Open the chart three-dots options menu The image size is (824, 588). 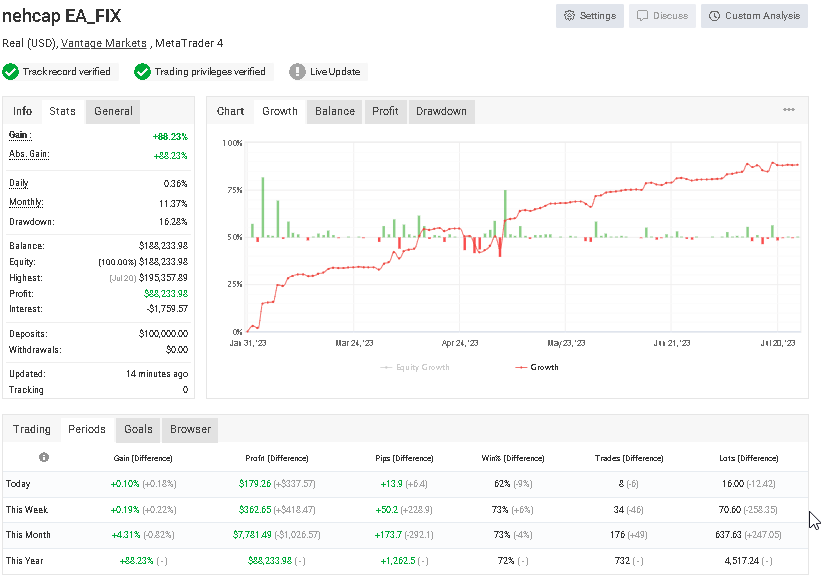(x=789, y=110)
